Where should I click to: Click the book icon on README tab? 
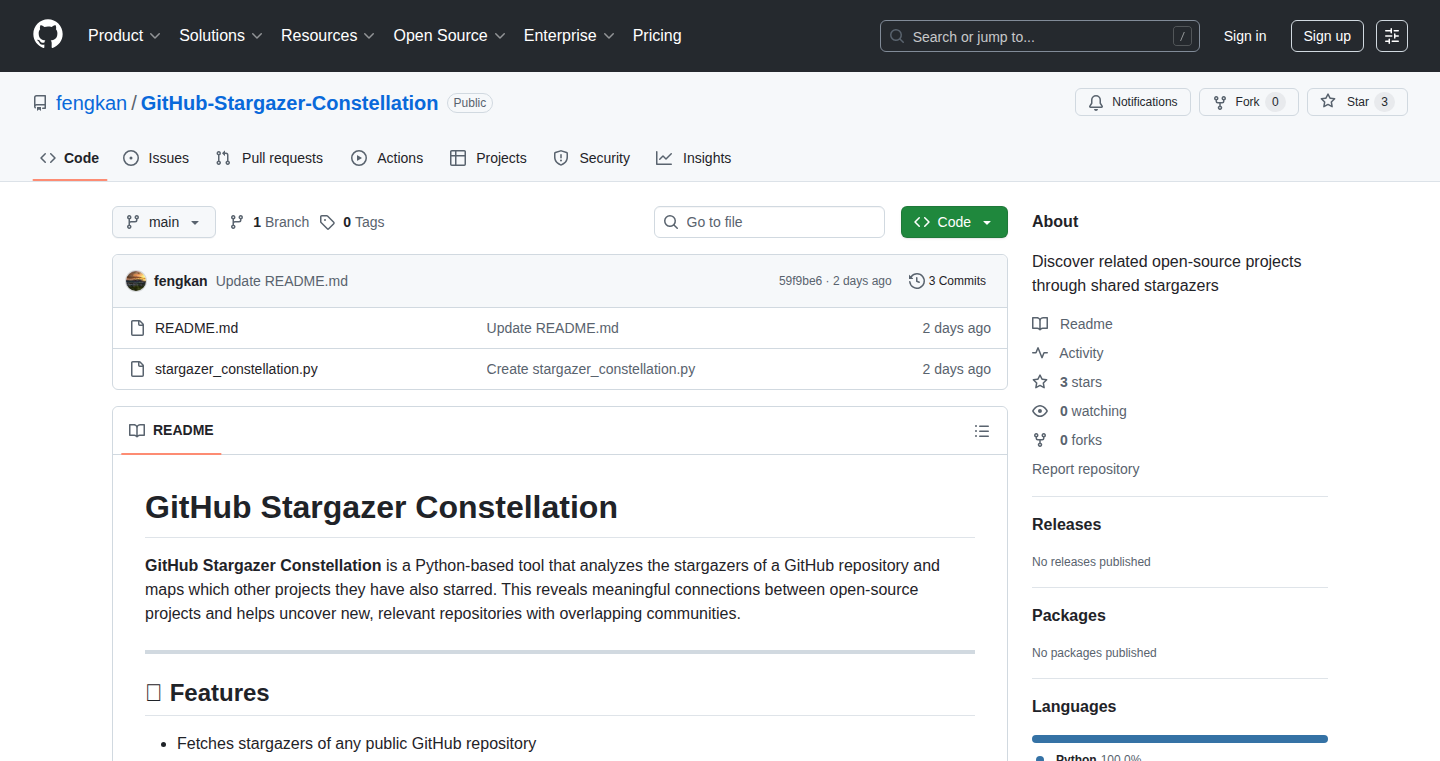tap(137, 431)
